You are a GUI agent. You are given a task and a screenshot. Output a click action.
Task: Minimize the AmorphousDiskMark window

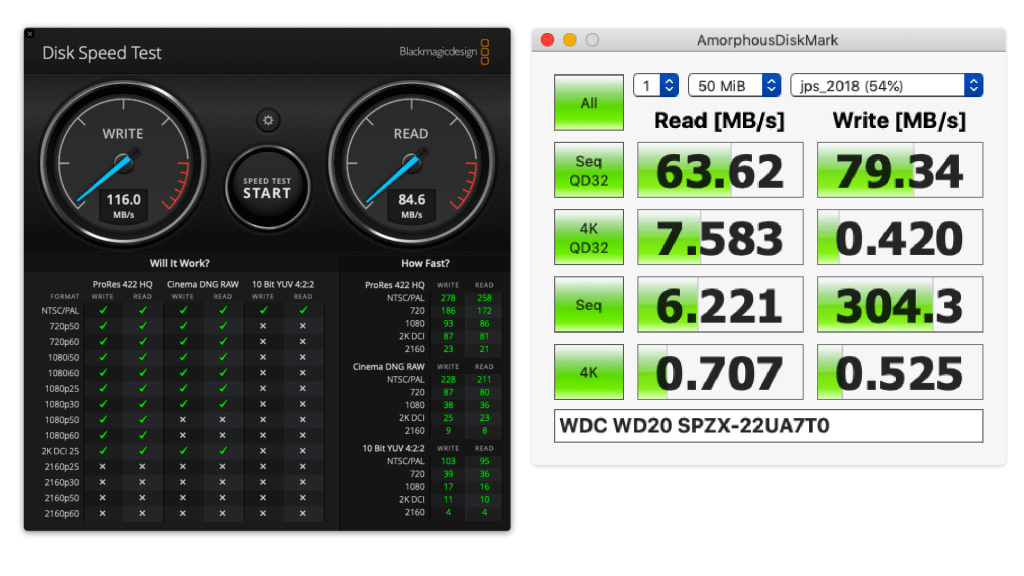(x=569, y=40)
